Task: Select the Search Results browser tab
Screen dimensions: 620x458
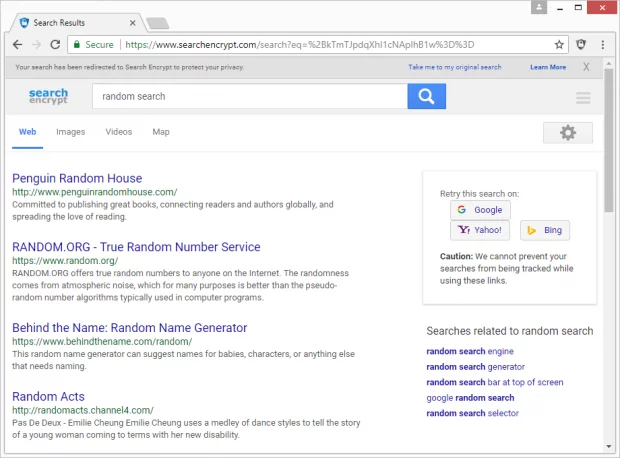Action: click(x=77, y=23)
